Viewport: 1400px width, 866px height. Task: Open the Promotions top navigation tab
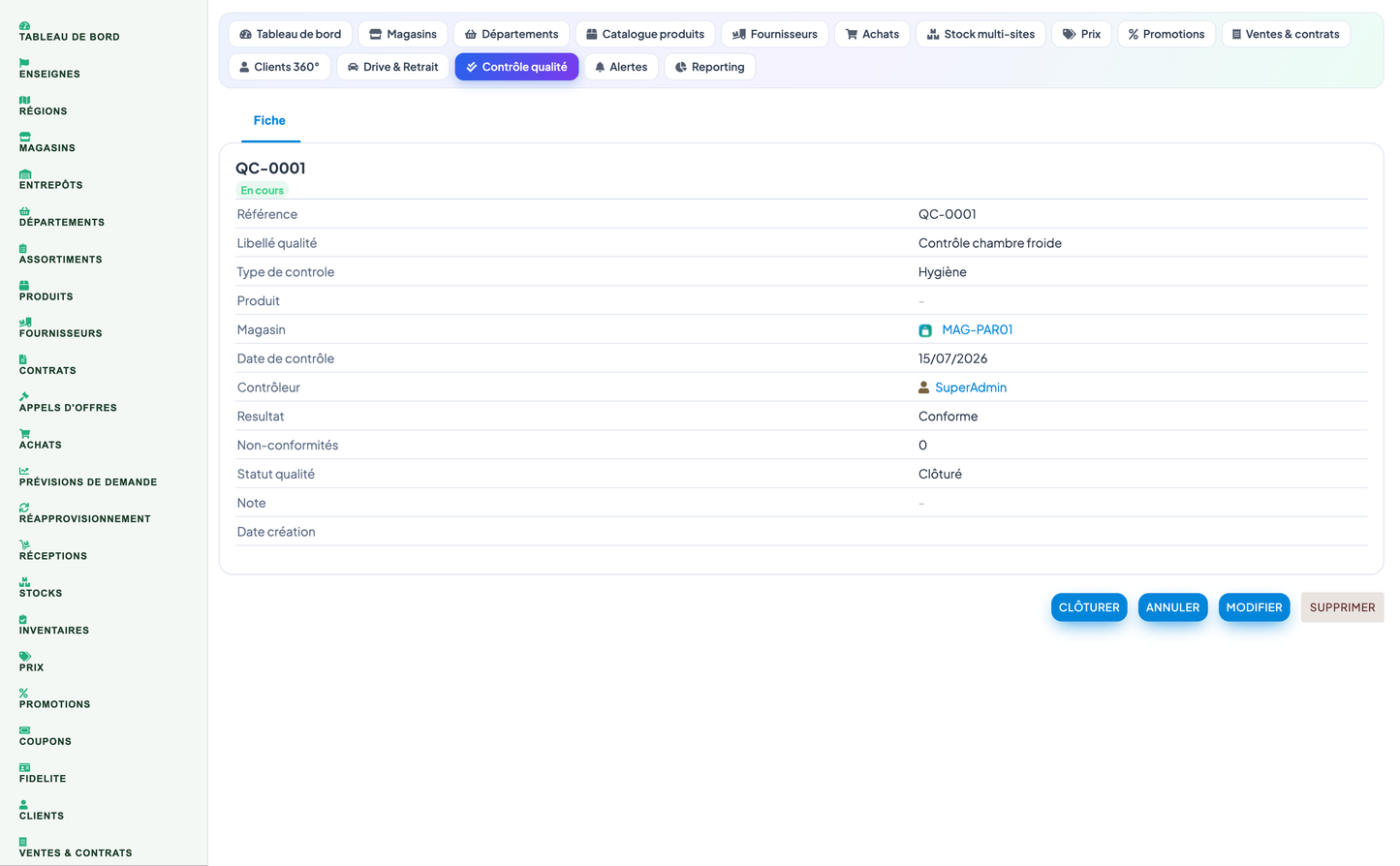click(1167, 34)
